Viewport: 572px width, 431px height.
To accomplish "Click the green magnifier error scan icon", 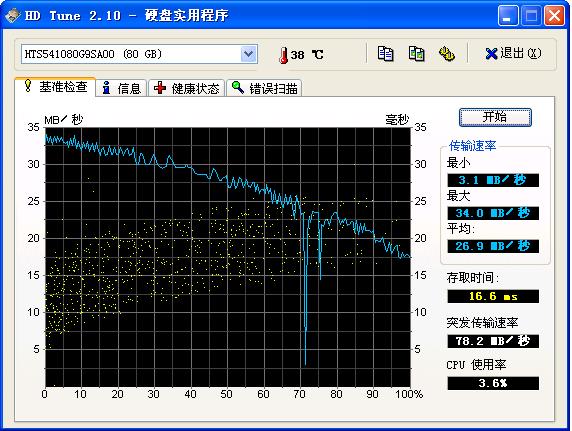I will click(238, 87).
